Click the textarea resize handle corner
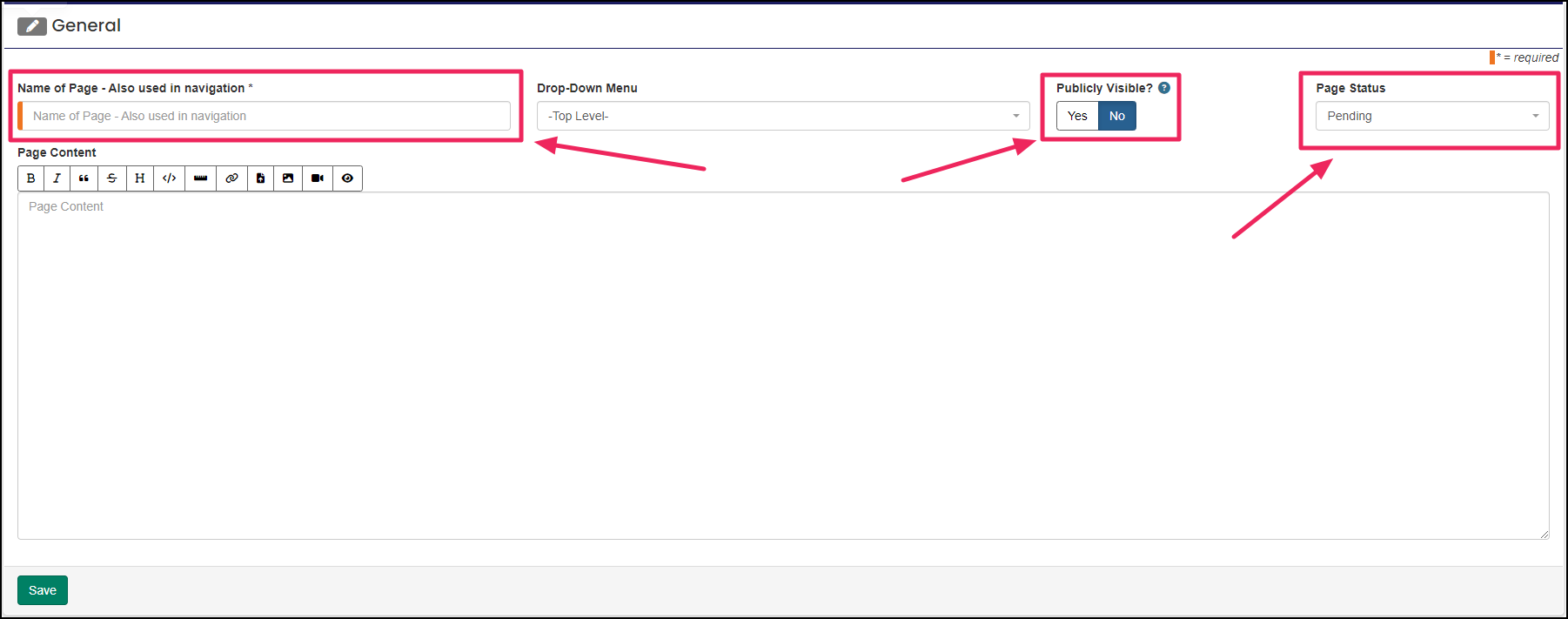 tap(1545, 535)
